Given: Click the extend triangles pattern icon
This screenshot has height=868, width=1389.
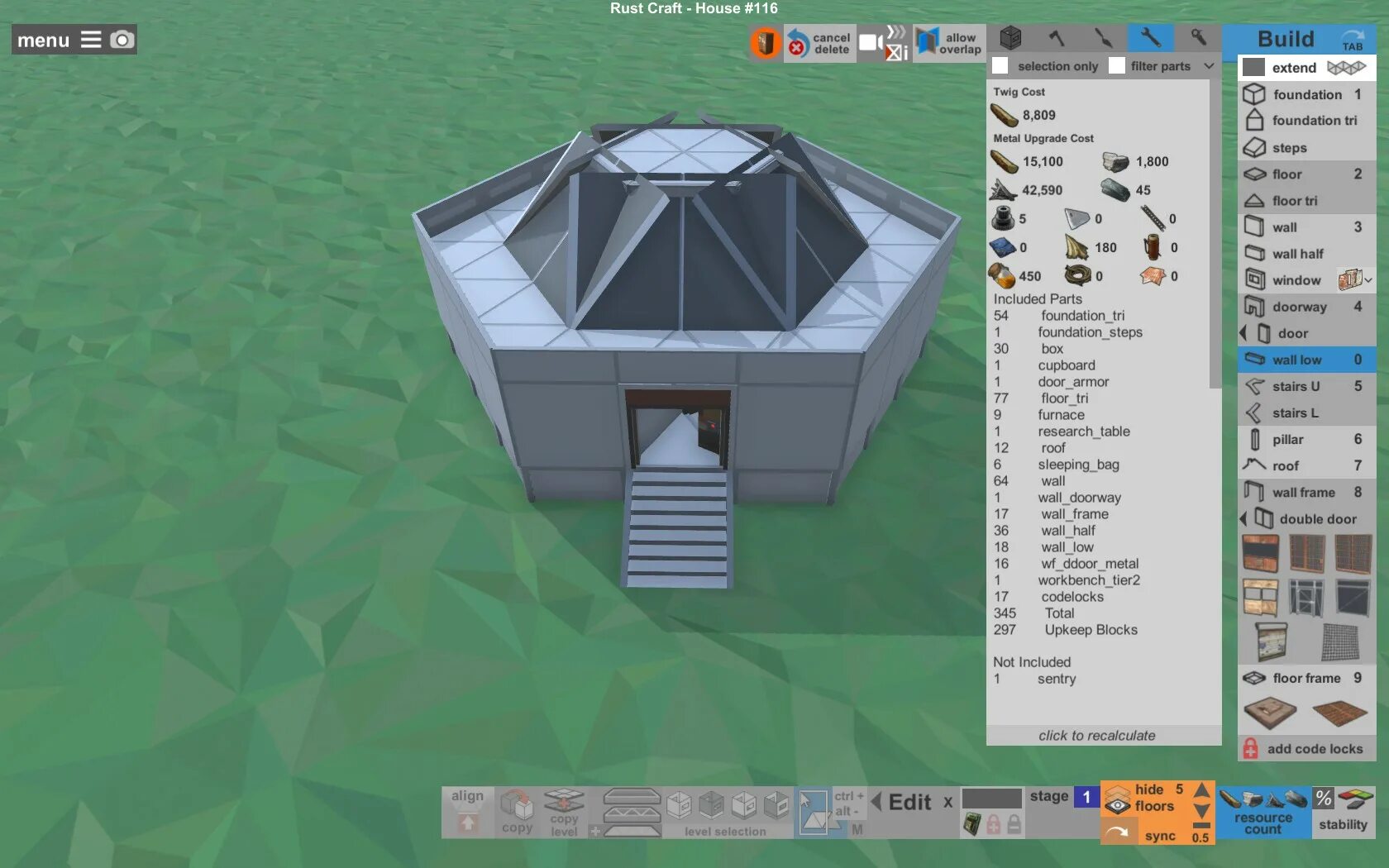Looking at the screenshot, I should point(1346,68).
